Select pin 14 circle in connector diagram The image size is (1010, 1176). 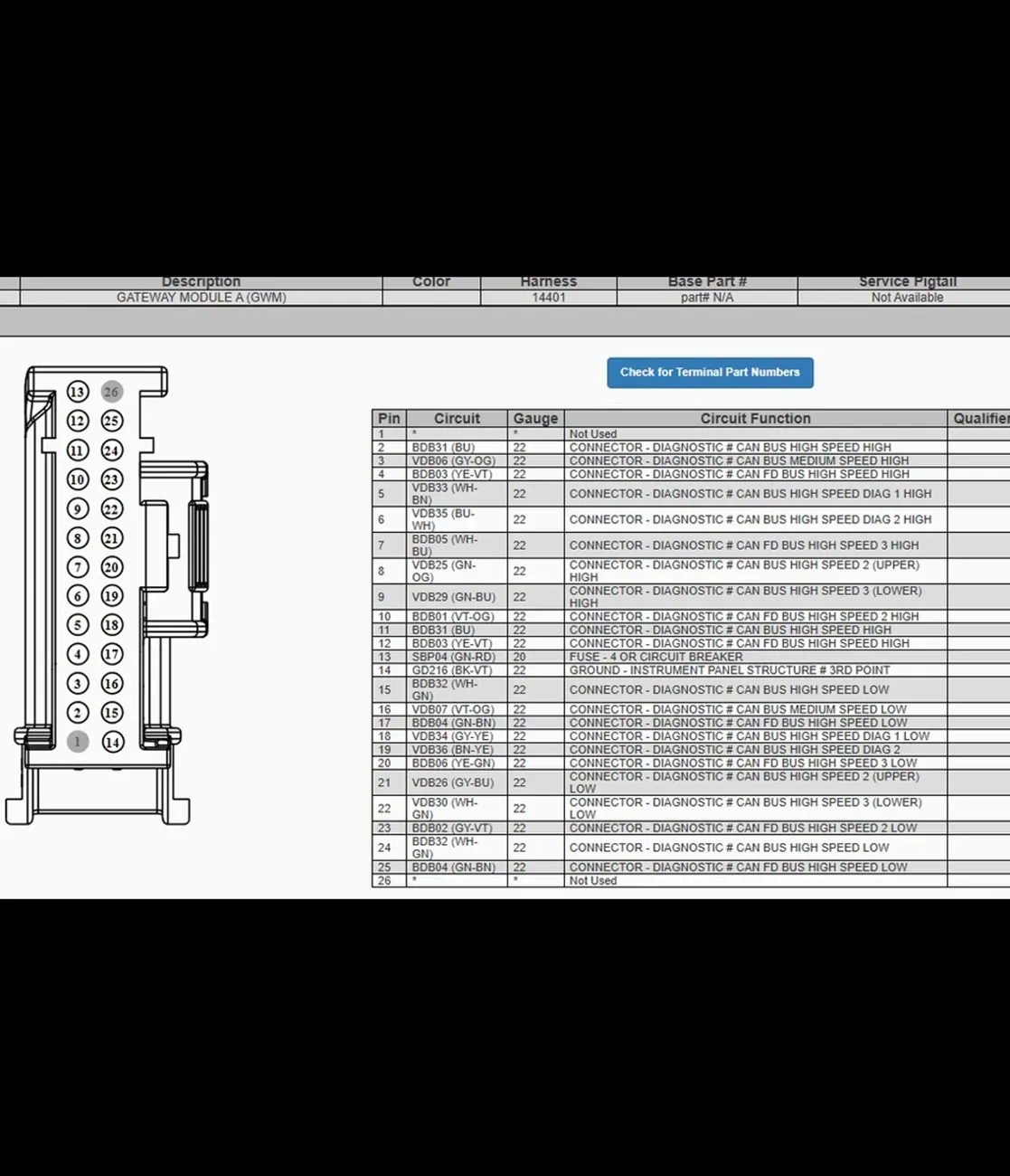pyautogui.click(x=111, y=742)
